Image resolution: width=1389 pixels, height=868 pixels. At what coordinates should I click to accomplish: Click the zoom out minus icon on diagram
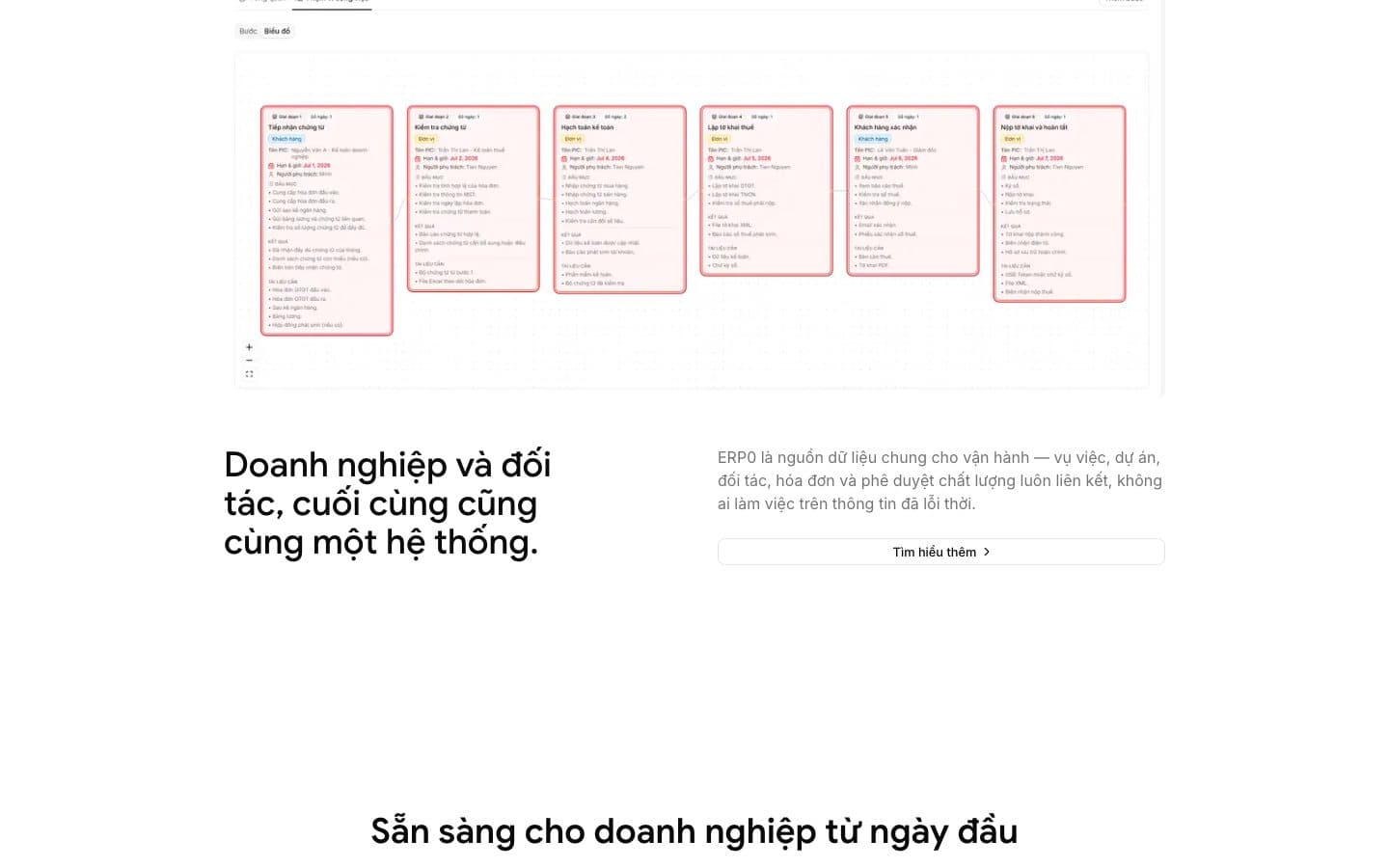(249, 361)
